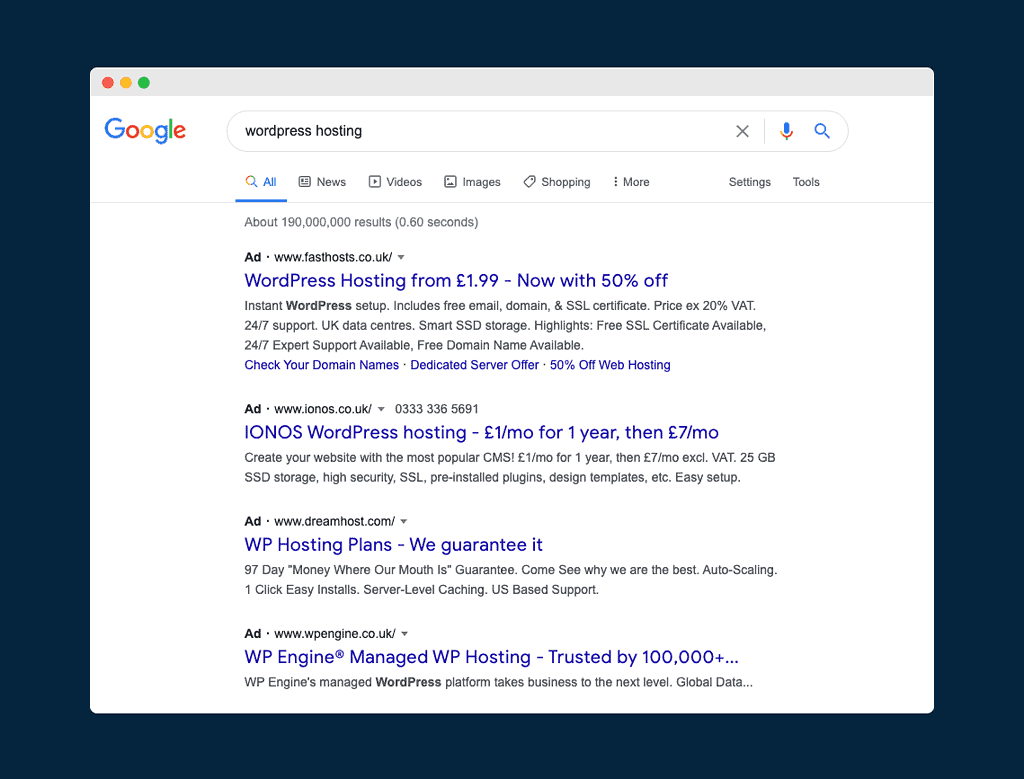
Task: Go to the Shopping tab
Action: 557,182
